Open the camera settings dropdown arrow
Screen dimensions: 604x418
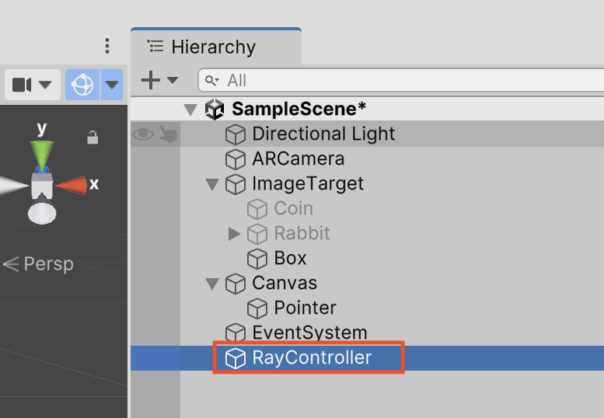coord(45,84)
